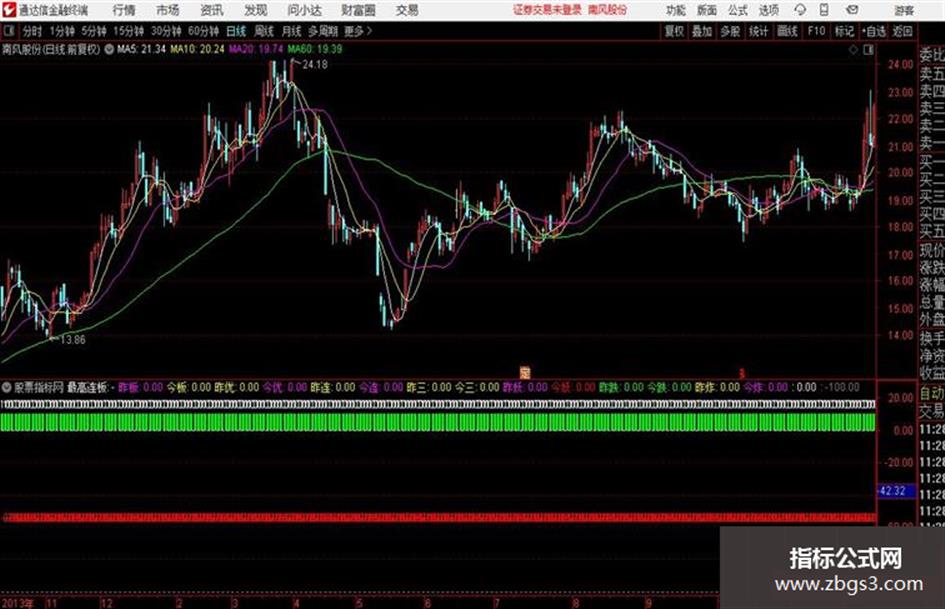Screen dimensions: 945x609
Task: Click the 股票指标网 最高连板 indicator name
Action: coord(61,387)
